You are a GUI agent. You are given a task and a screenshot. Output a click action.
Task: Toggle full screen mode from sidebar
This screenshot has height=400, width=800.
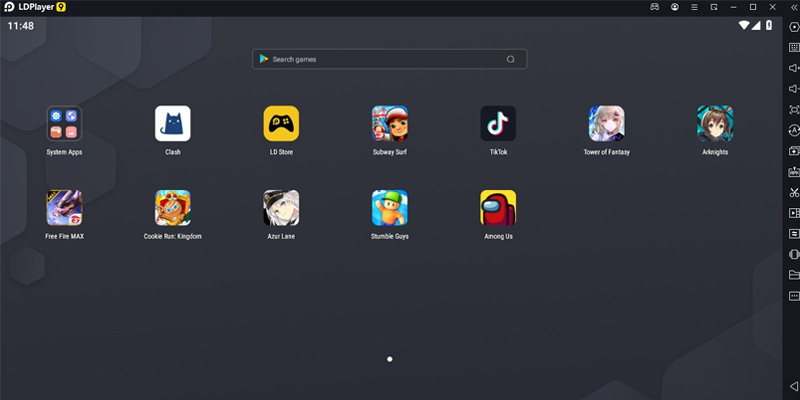coord(794,110)
